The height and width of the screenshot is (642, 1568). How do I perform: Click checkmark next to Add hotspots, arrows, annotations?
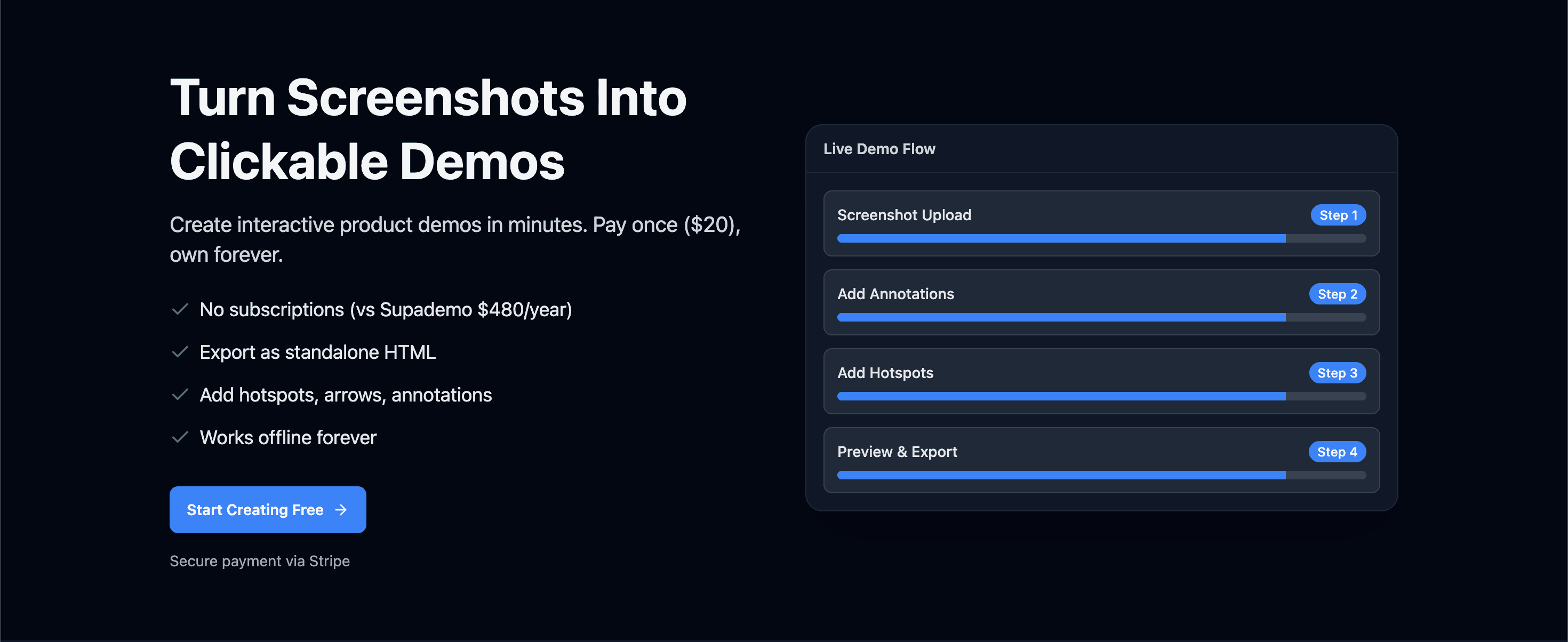point(180,395)
